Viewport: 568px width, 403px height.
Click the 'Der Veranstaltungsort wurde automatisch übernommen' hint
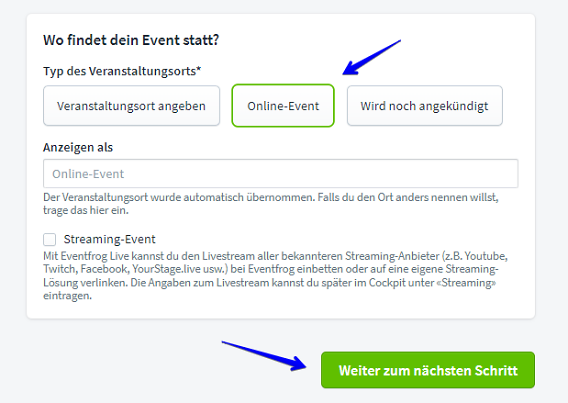pyautogui.click(x=271, y=204)
